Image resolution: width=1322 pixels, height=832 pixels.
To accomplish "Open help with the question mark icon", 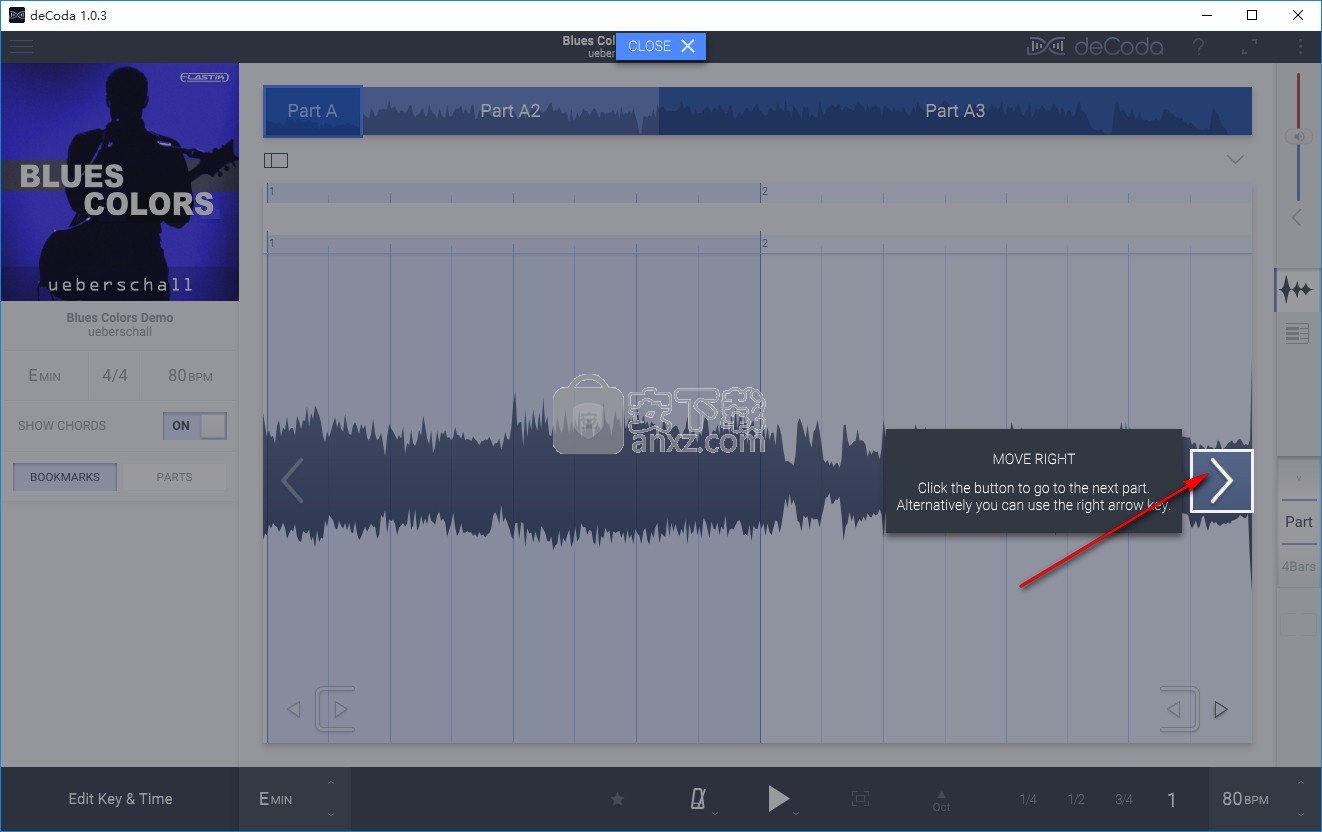I will click(x=1198, y=46).
